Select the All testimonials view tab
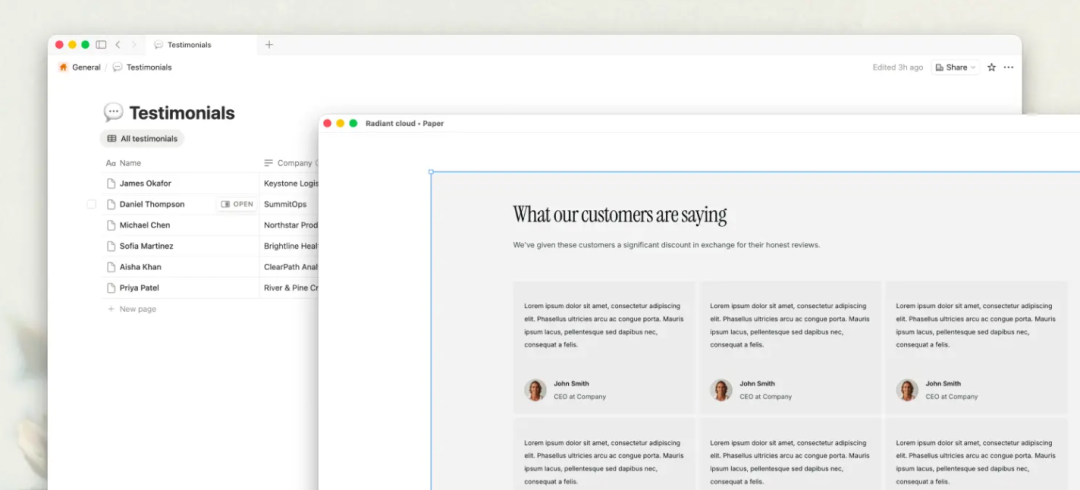This screenshot has width=1080, height=490. point(142,139)
